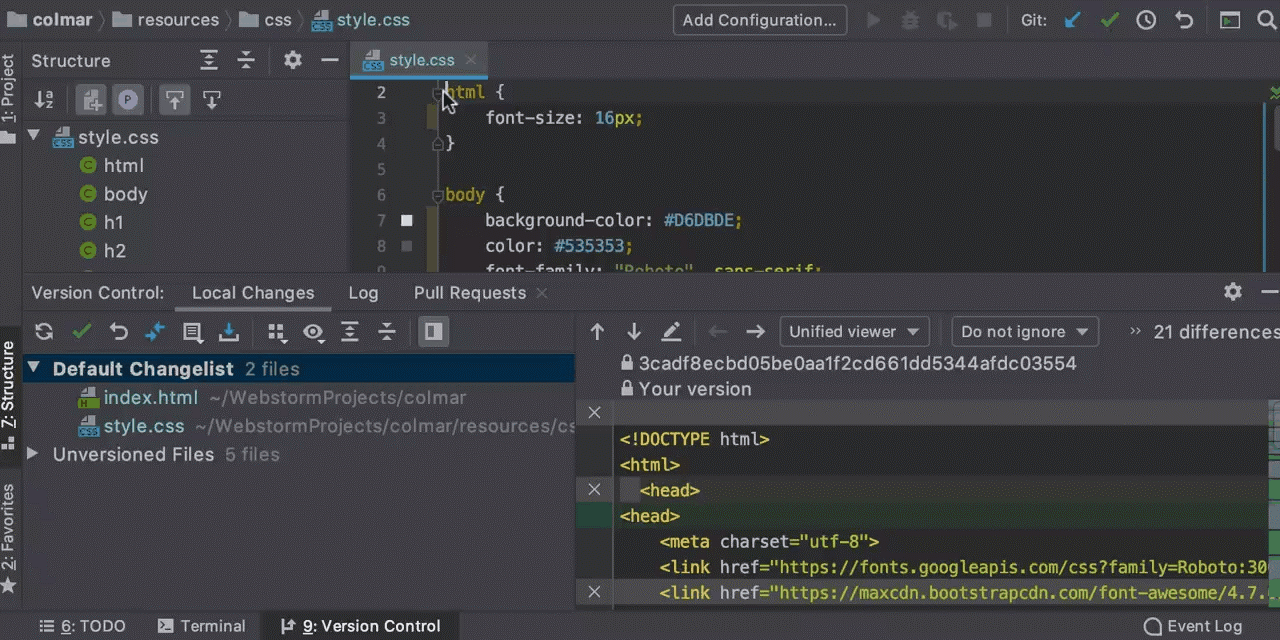Refresh Local Changes with refresh icon

click(x=44, y=332)
